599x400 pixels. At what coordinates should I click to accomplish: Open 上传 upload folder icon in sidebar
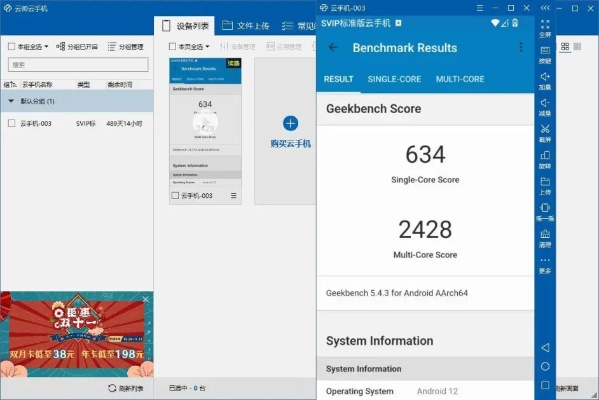545,181
